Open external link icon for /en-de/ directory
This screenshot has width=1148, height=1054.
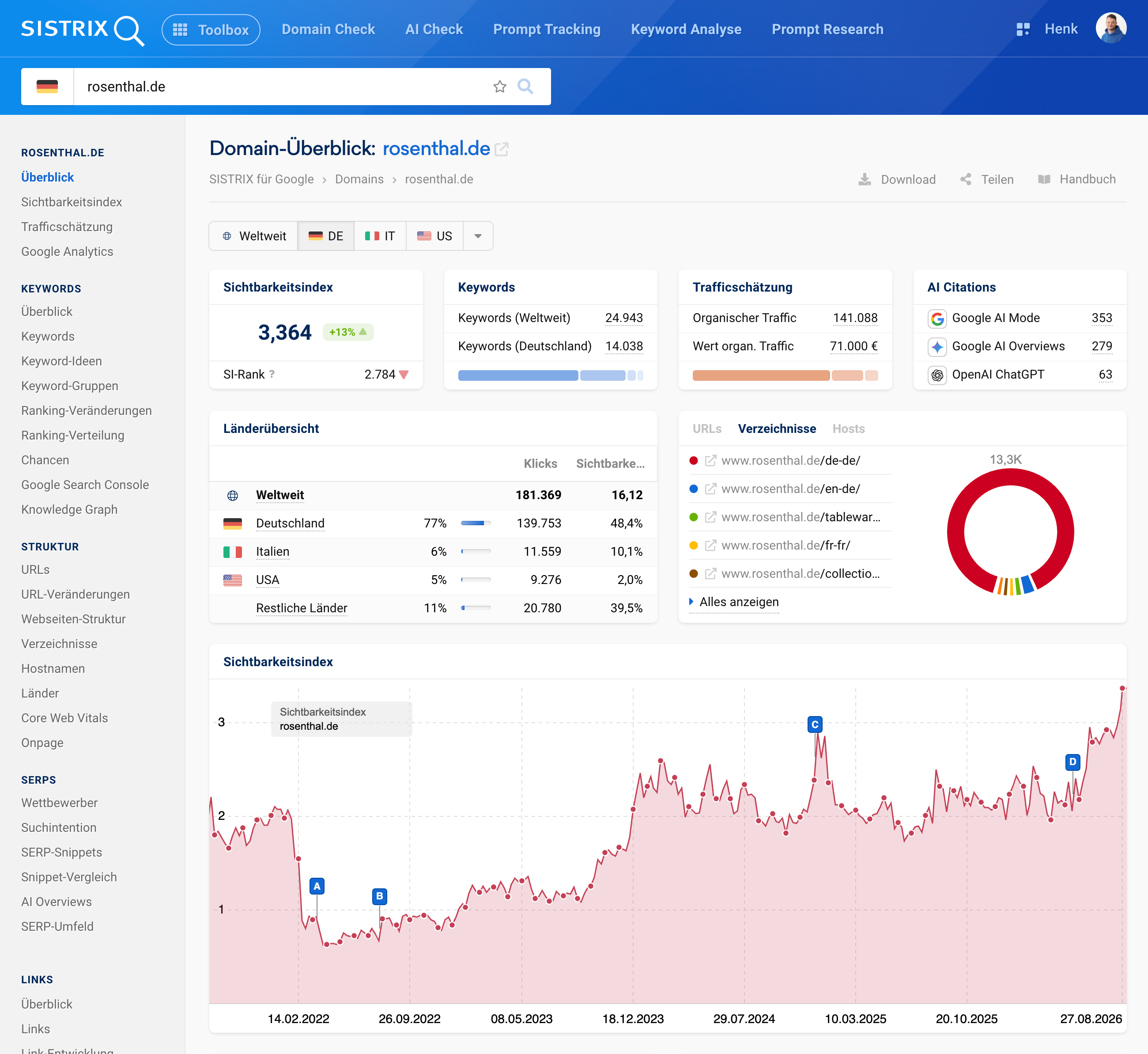click(x=710, y=489)
